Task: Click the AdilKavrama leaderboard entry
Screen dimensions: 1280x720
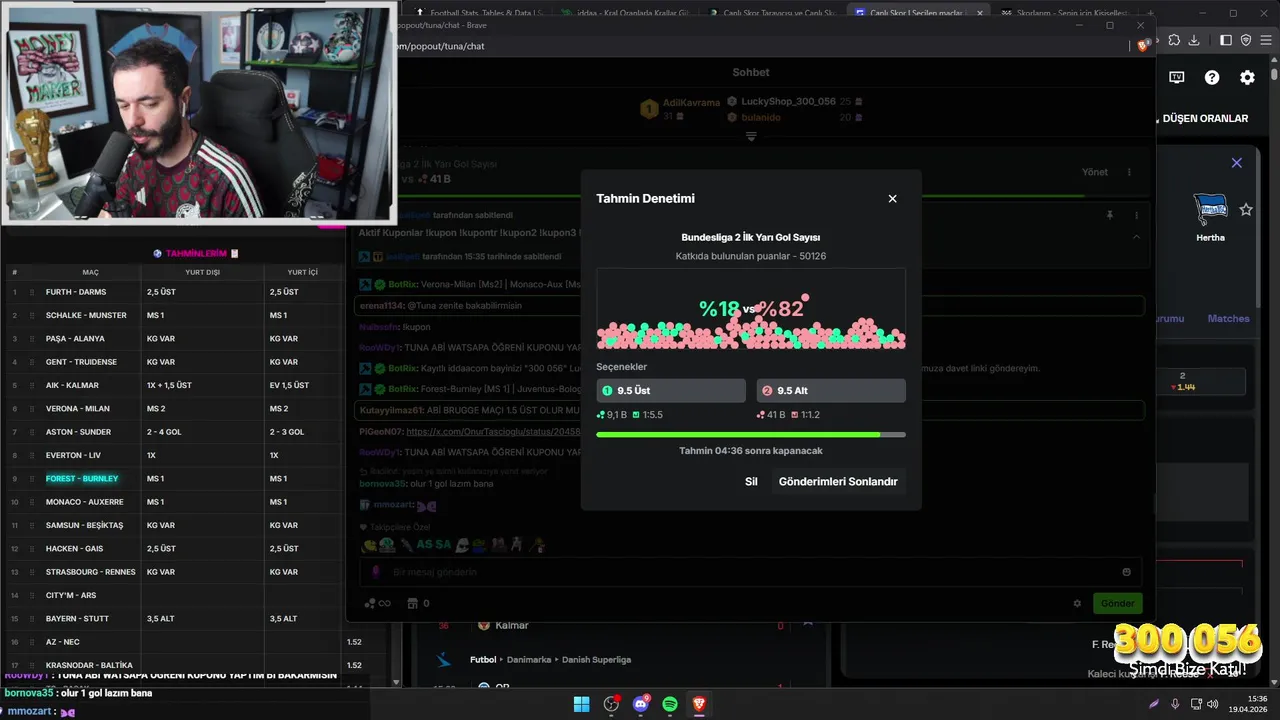Action: 682,108
